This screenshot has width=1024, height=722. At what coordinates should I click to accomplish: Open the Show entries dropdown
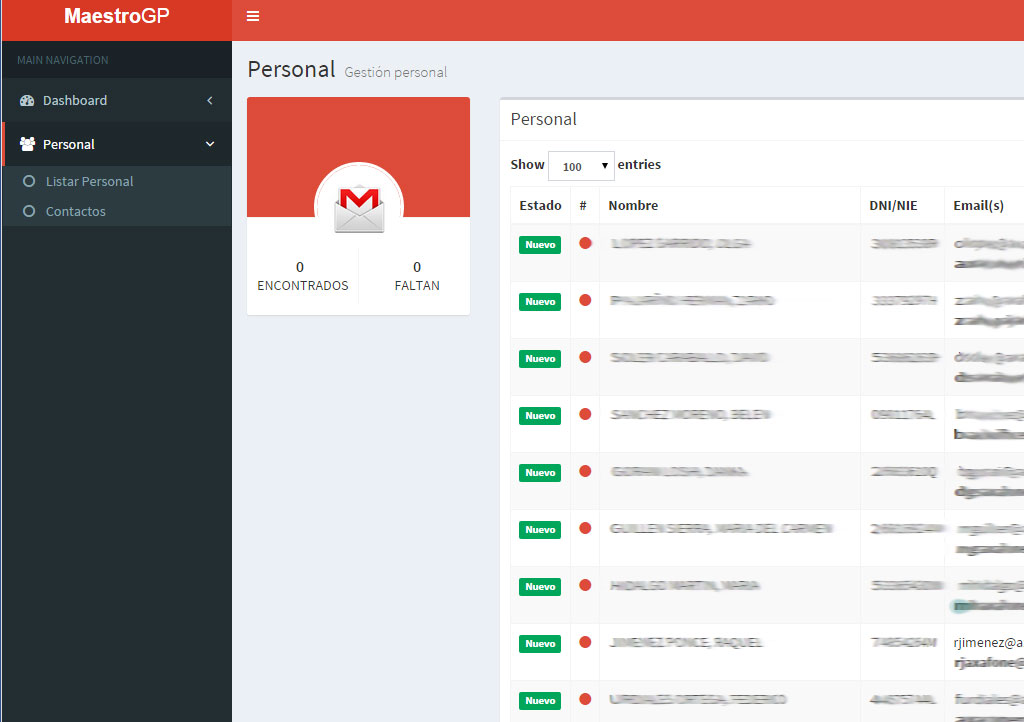point(581,166)
